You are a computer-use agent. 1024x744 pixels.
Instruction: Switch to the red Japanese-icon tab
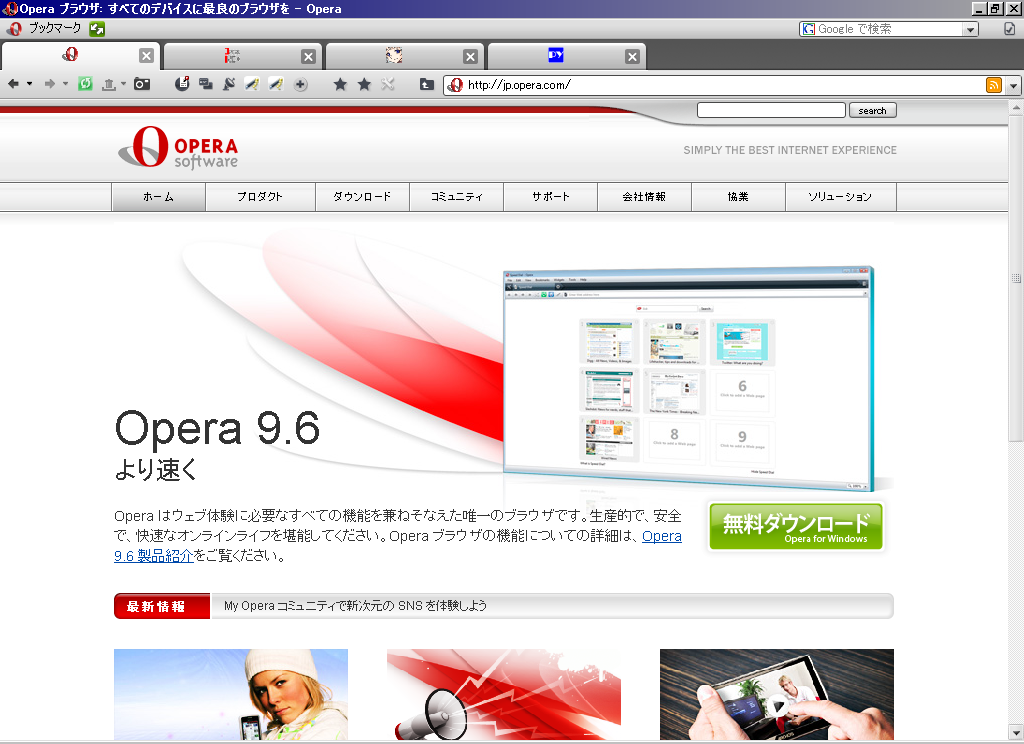pos(232,56)
